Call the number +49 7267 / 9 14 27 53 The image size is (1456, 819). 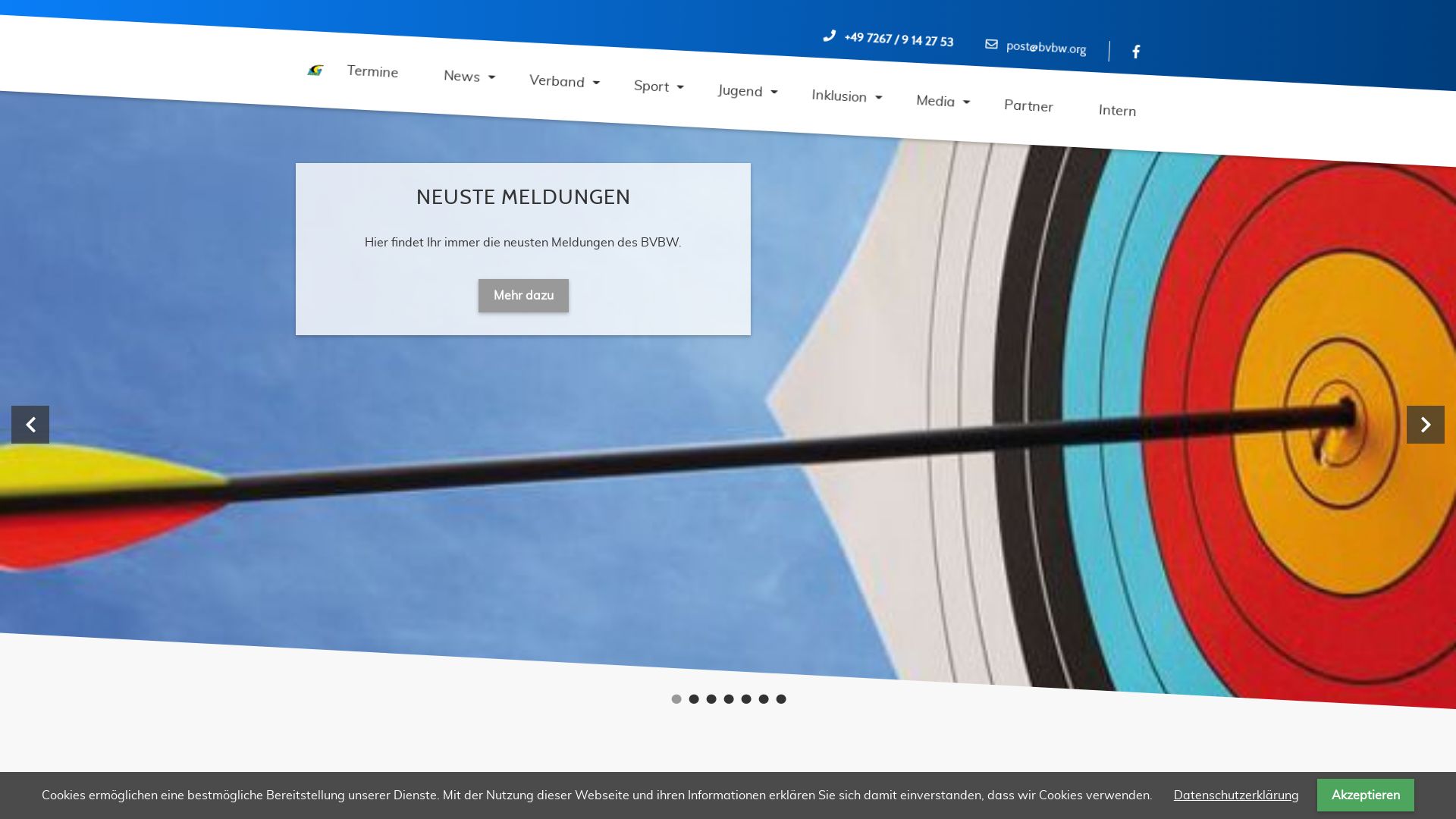pos(899,39)
